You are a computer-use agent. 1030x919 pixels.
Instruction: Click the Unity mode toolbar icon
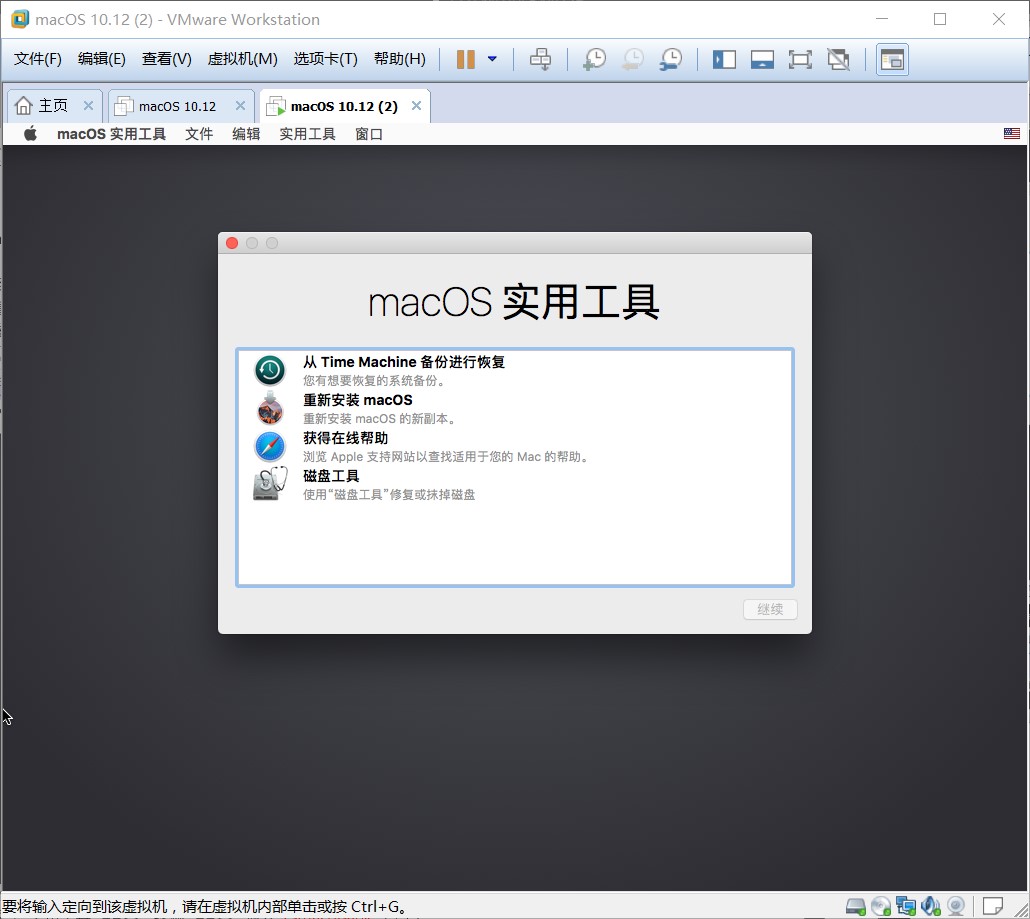click(838, 60)
